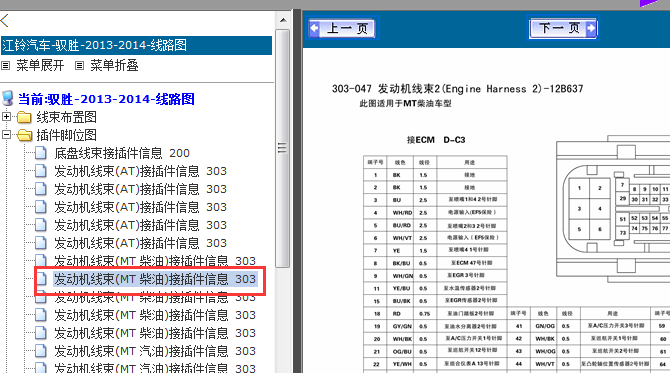Viewport: 670px width, 373px height.
Task: Select the highlighted 发动机线束(MT 柴油)接插件信息 303 entry
Action: [x=155, y=279]
